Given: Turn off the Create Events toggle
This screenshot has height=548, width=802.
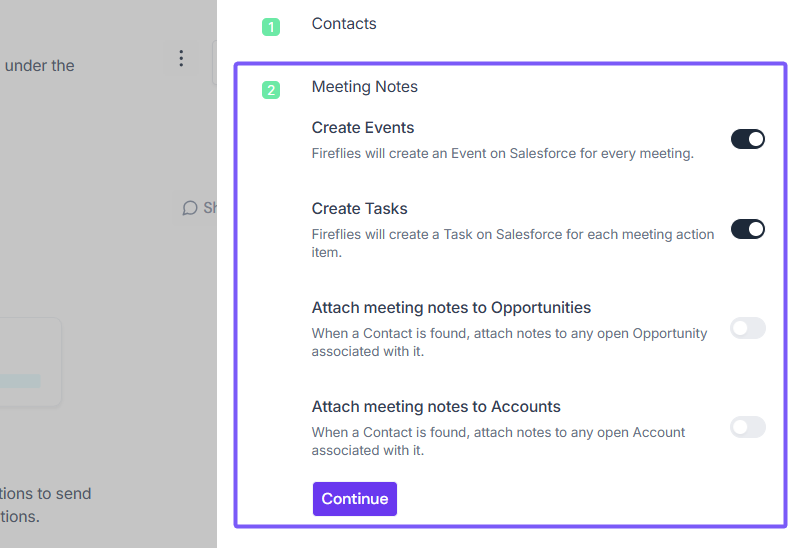Looking at the screenshot, I should point(747,139).
